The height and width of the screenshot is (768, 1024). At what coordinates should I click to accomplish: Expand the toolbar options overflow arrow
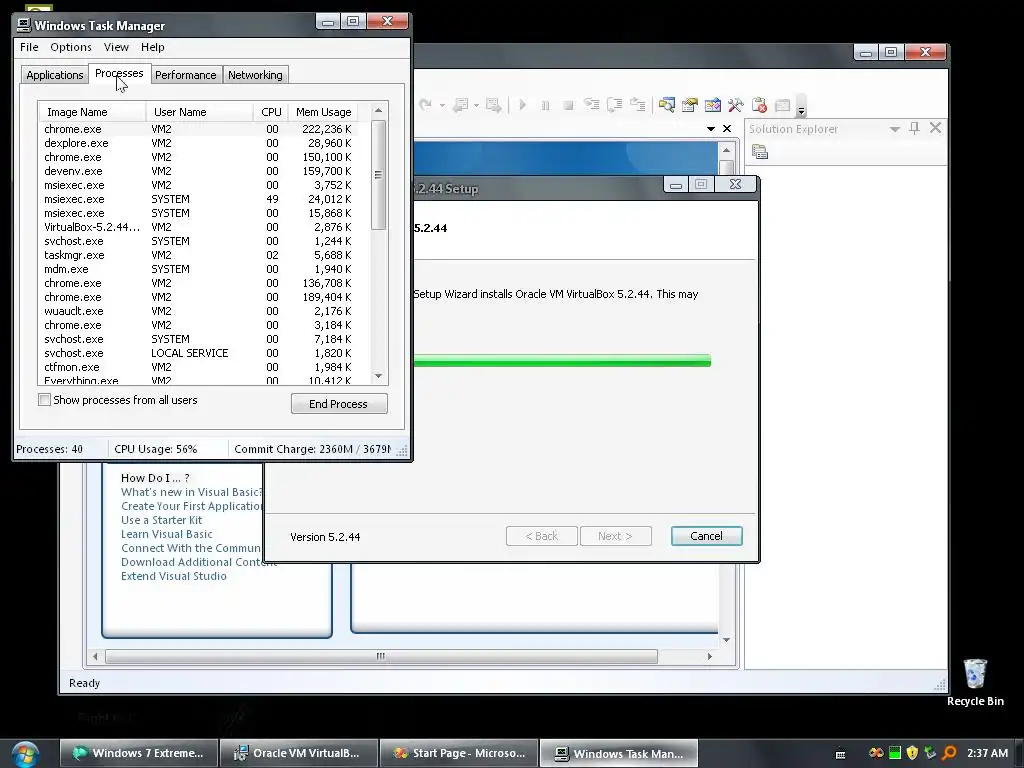[x=801, y=107]
